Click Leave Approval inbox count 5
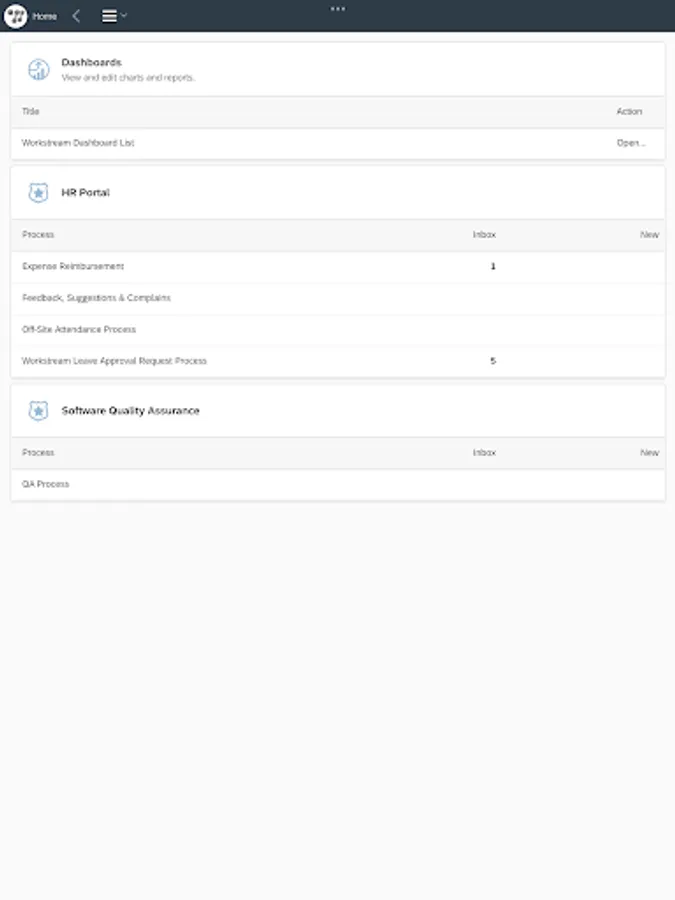This screenshot has width=675, height=900. coord(493,361)
